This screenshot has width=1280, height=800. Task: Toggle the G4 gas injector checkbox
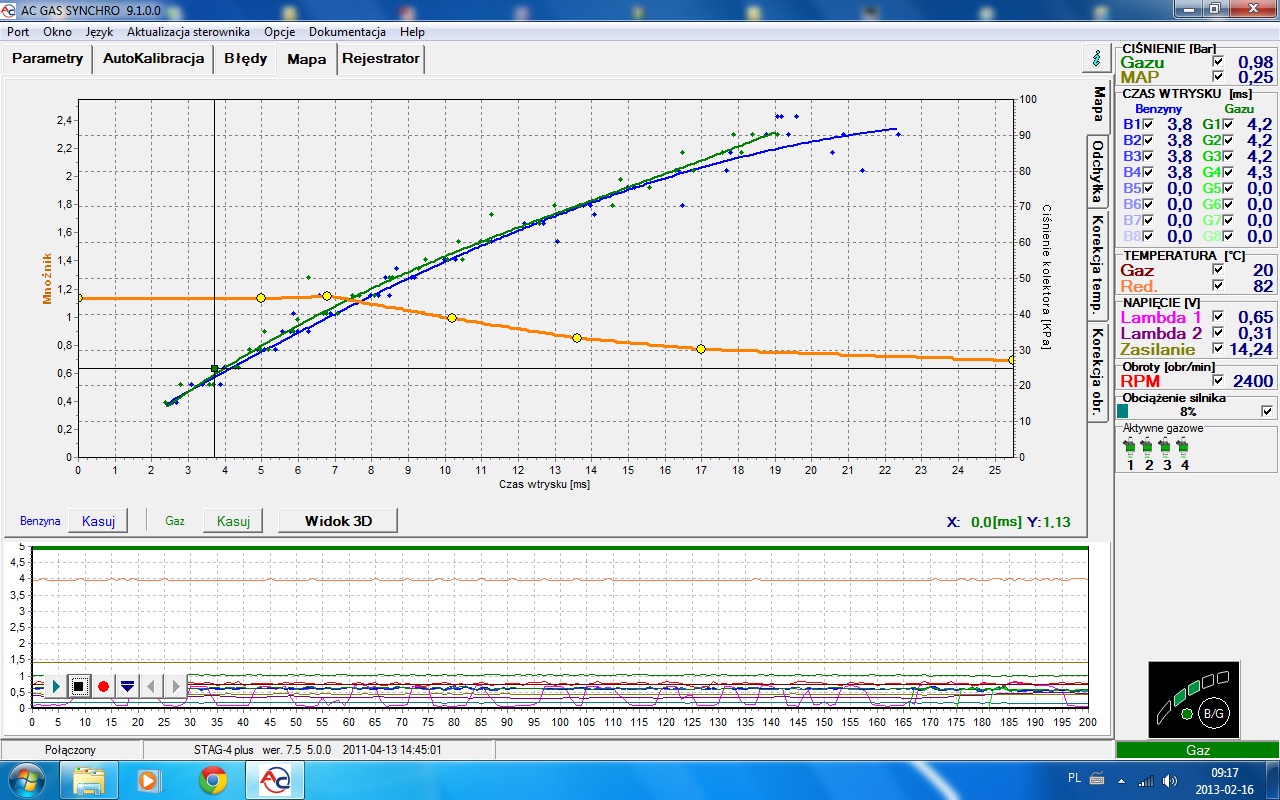(x=1227, y=172)
